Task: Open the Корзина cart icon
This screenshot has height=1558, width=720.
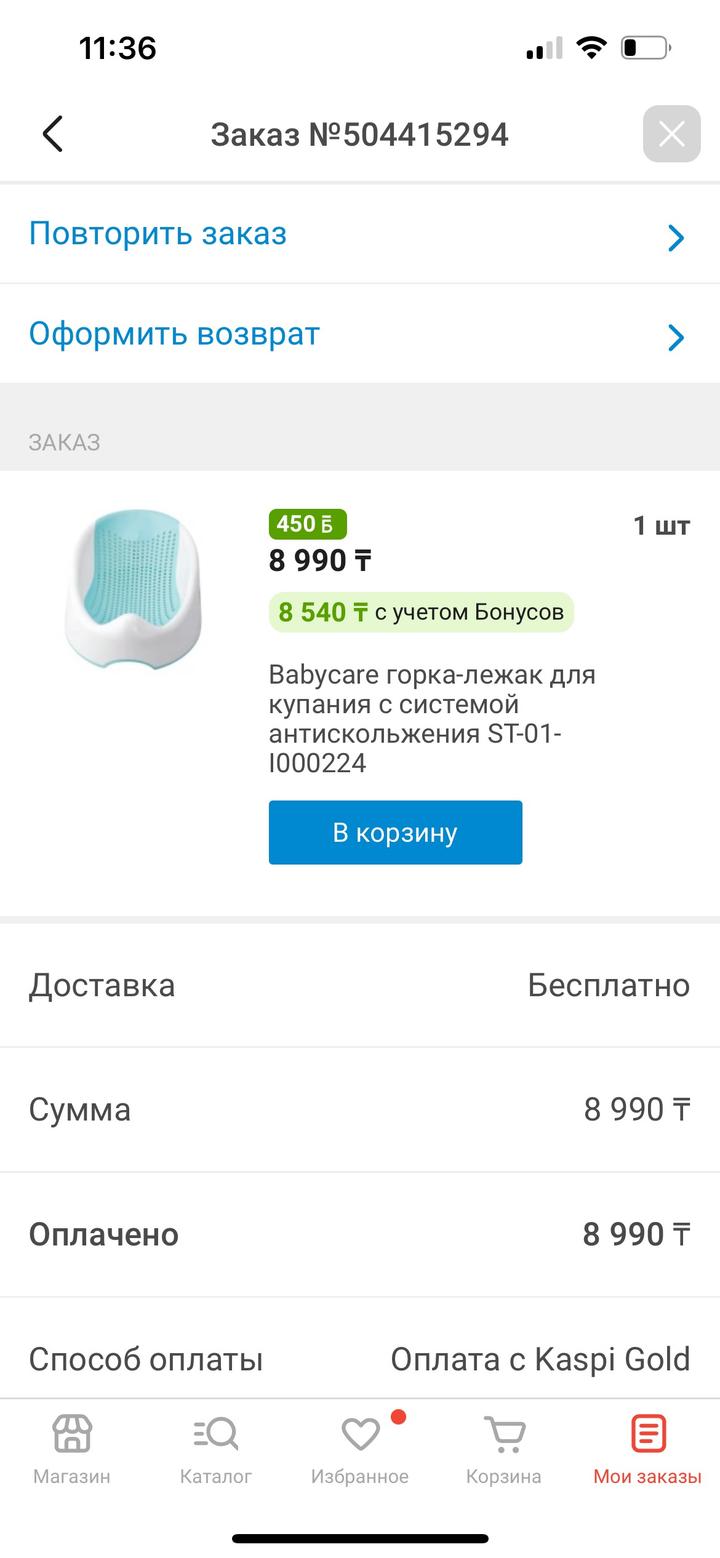Action: 504,1435
